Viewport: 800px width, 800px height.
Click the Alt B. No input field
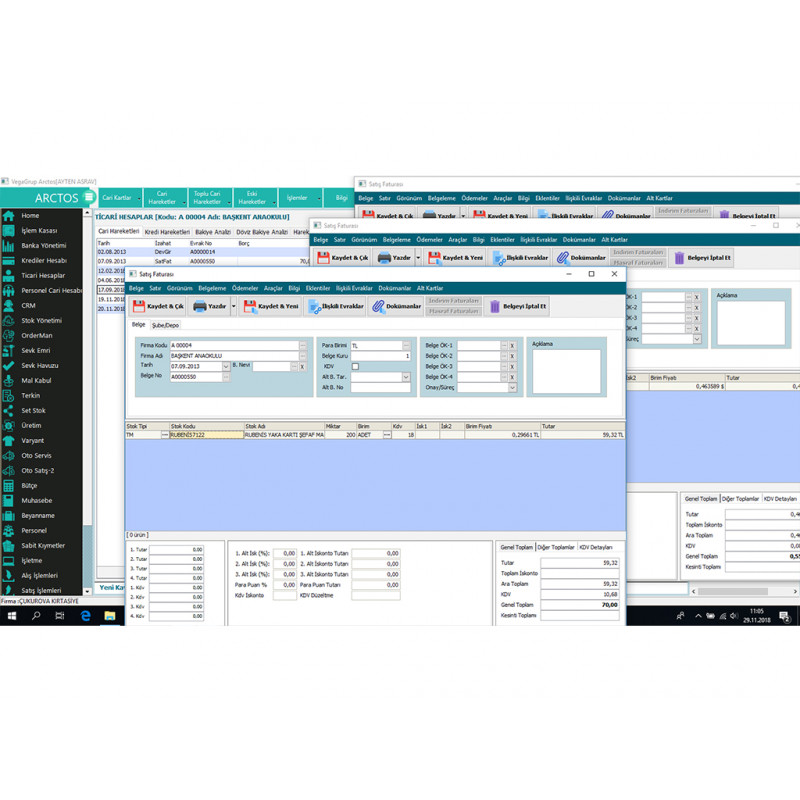[381, 388]
